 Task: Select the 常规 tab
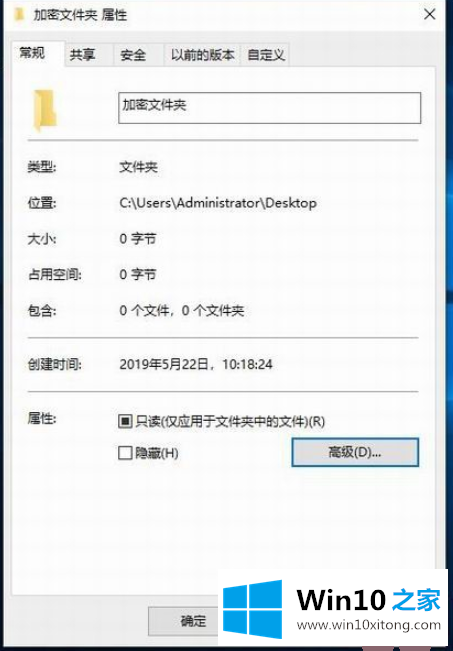[x=32, y=53]
